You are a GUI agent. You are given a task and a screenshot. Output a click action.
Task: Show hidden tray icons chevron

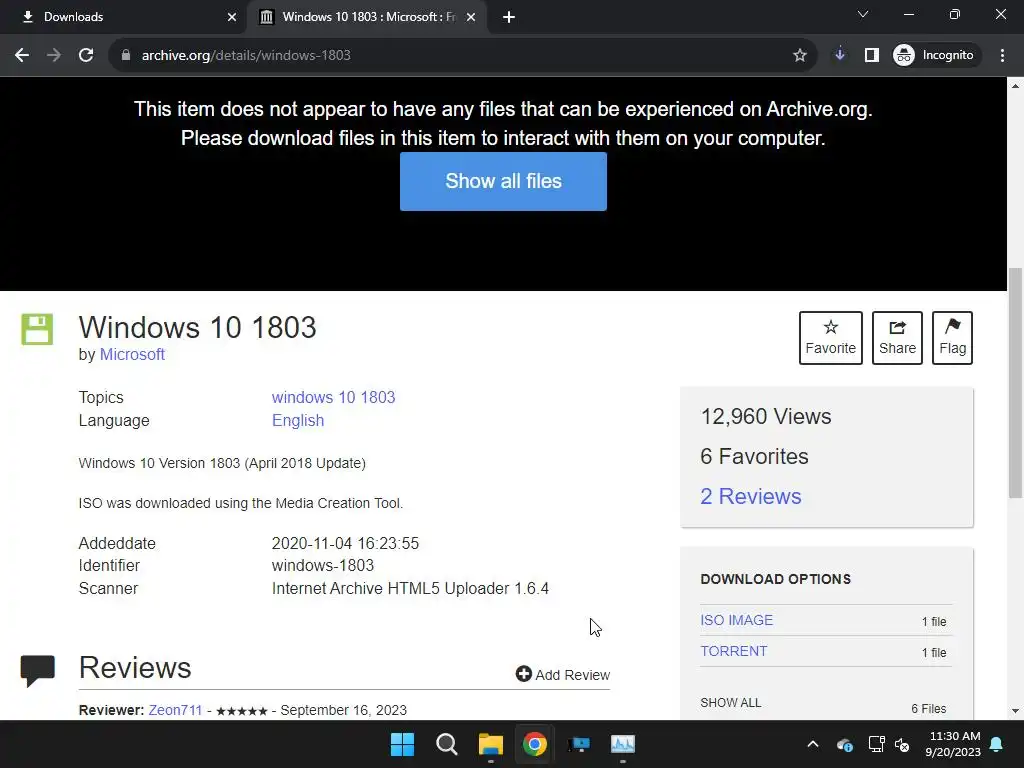click(812, 744)
